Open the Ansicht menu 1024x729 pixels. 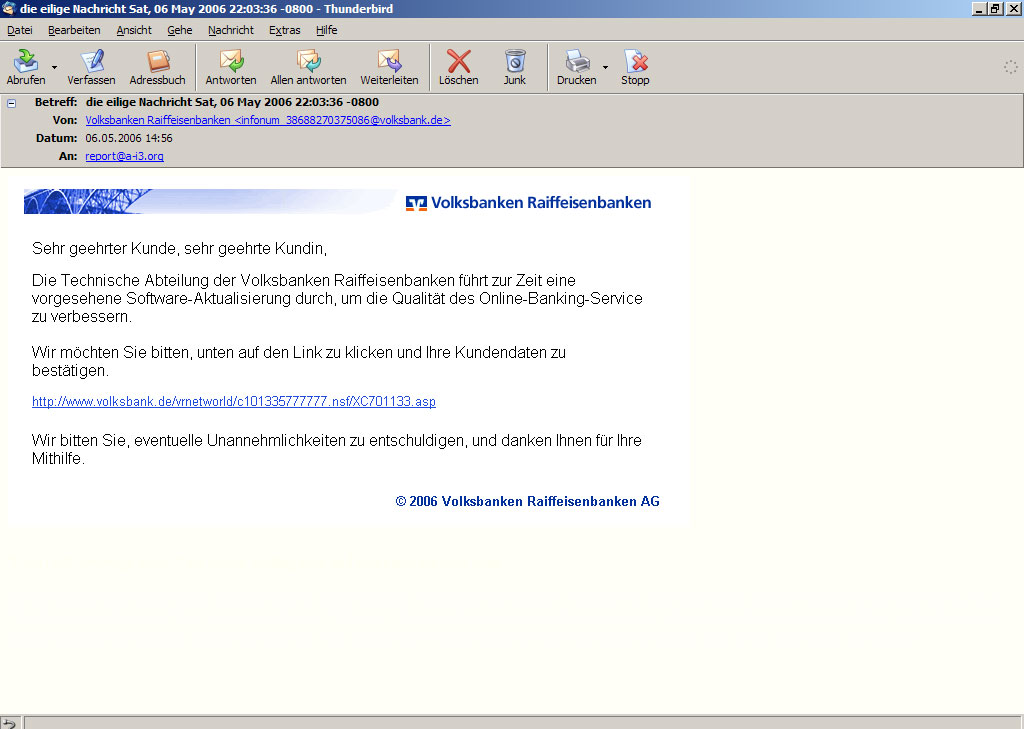point(134,30)
